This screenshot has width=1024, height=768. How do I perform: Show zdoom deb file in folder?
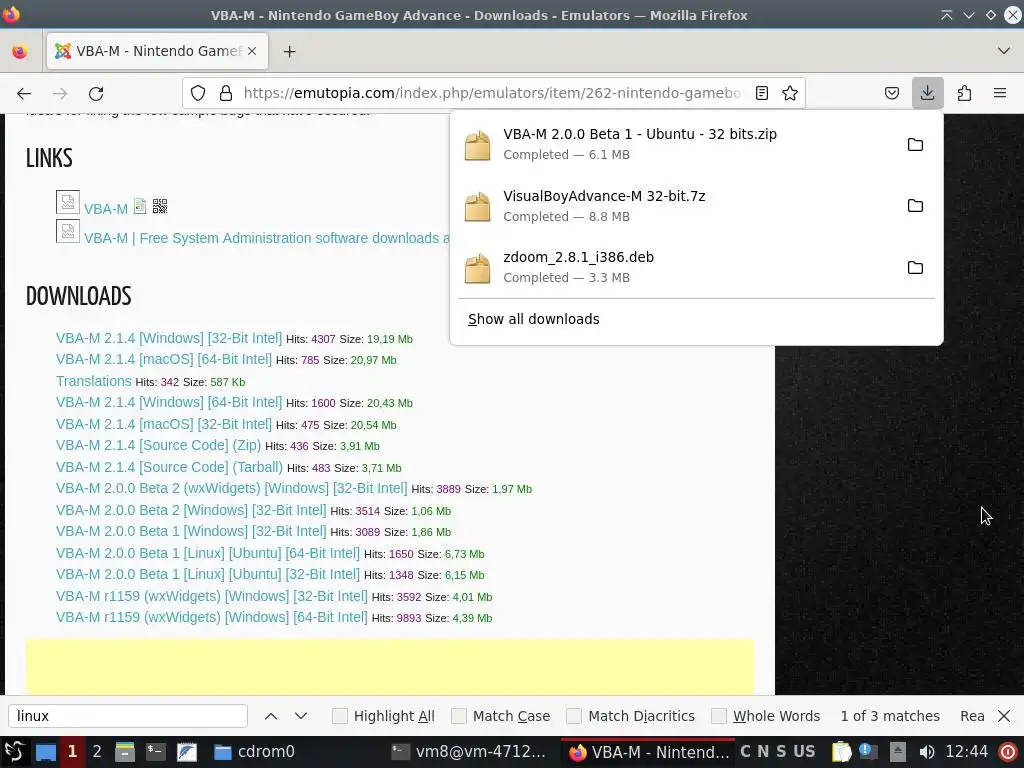tap(915, 267)
